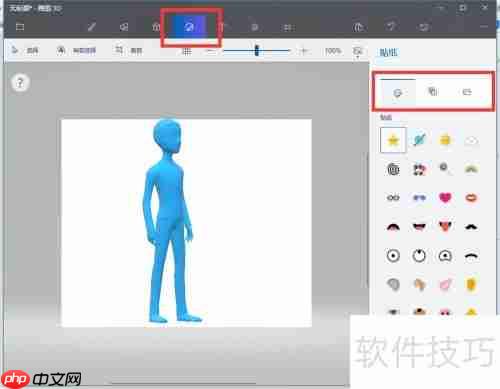
Task: Open the main menu folder icon
Action: pos(20,27)
